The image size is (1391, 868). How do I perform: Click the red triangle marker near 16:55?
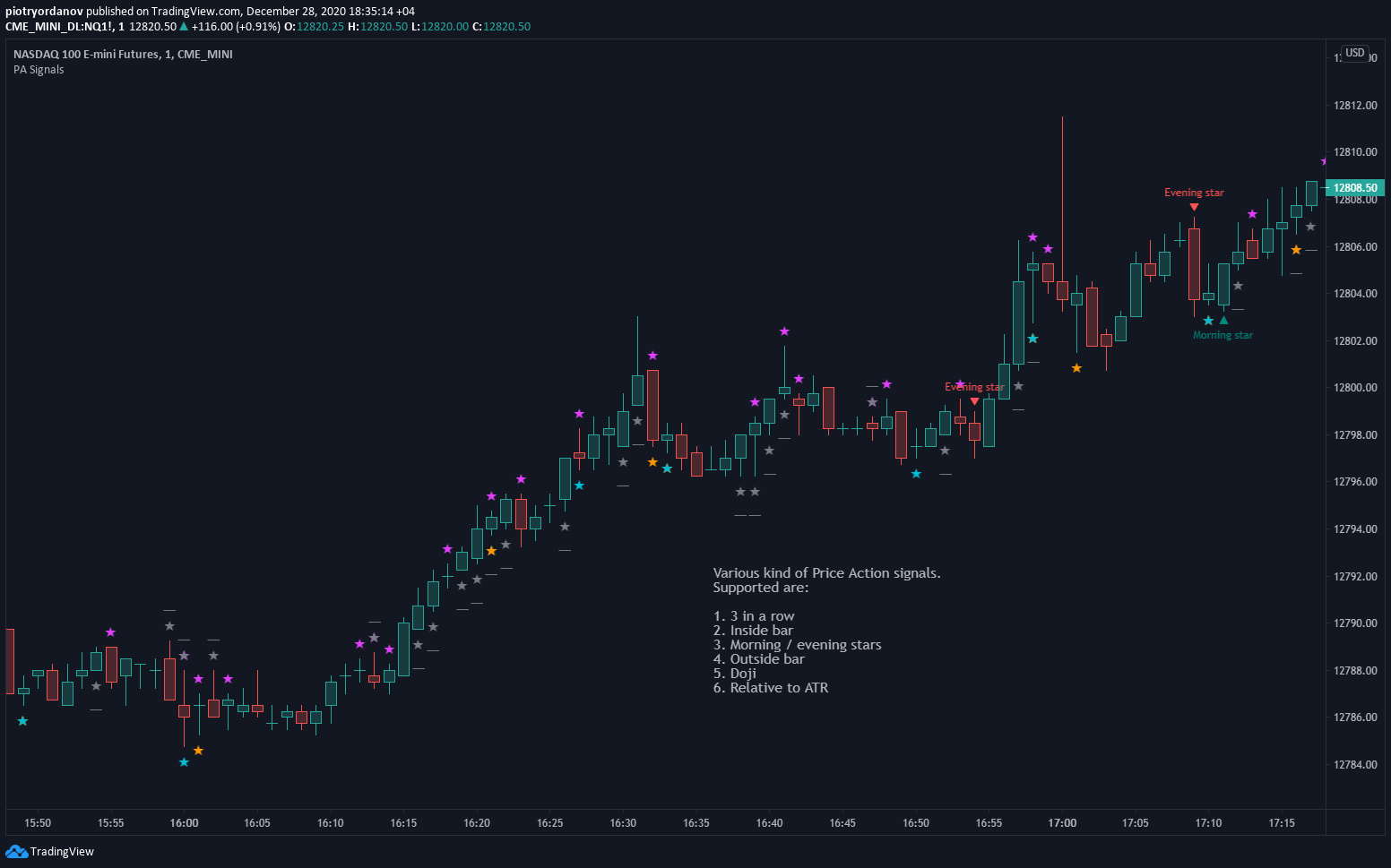point(975,401)
